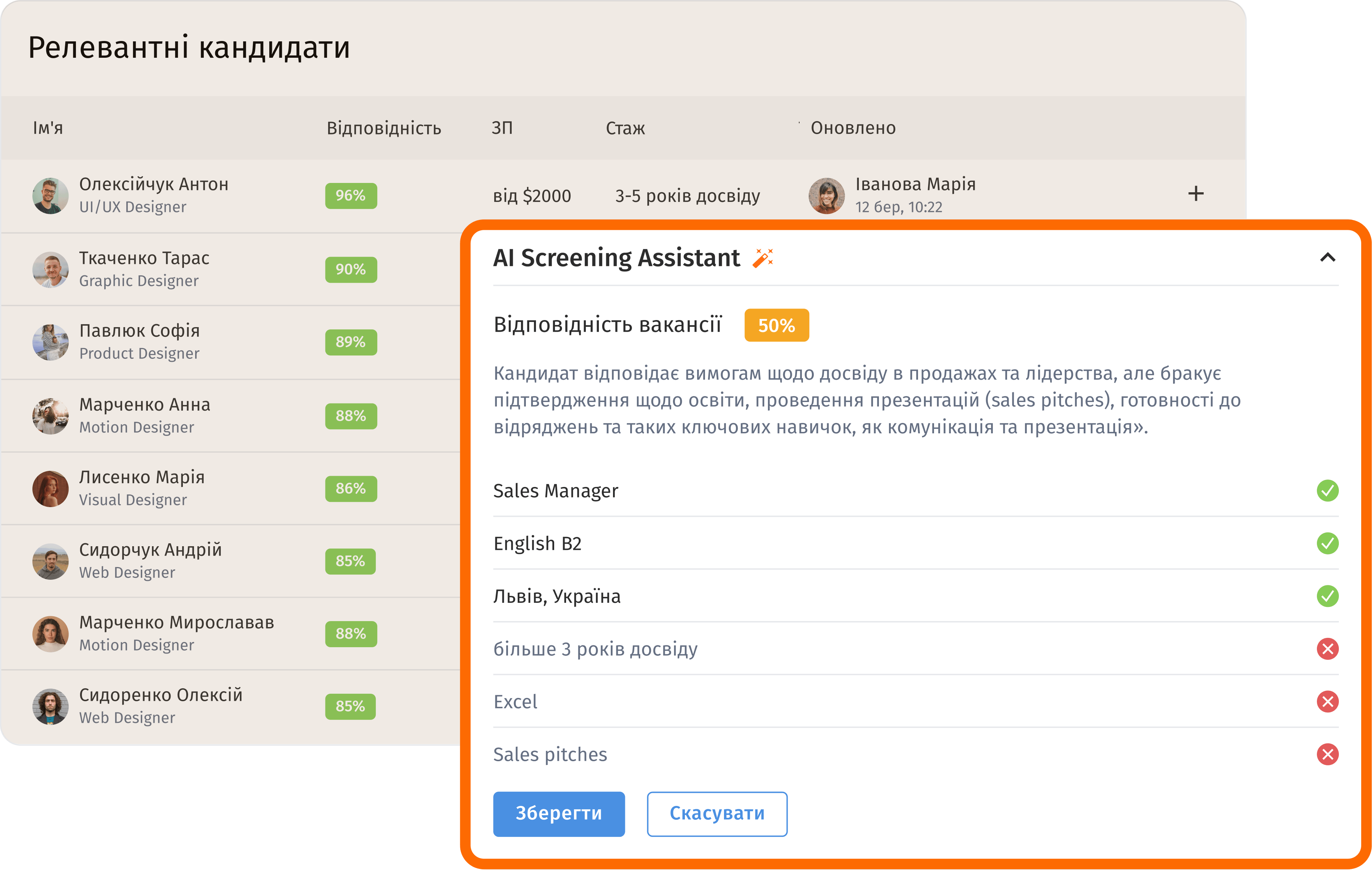This screenshot has width=1372, height=870.
Task: Open Лисенко Марія's profile avatar
Action: pyautogui.click(x=50, y=488)
